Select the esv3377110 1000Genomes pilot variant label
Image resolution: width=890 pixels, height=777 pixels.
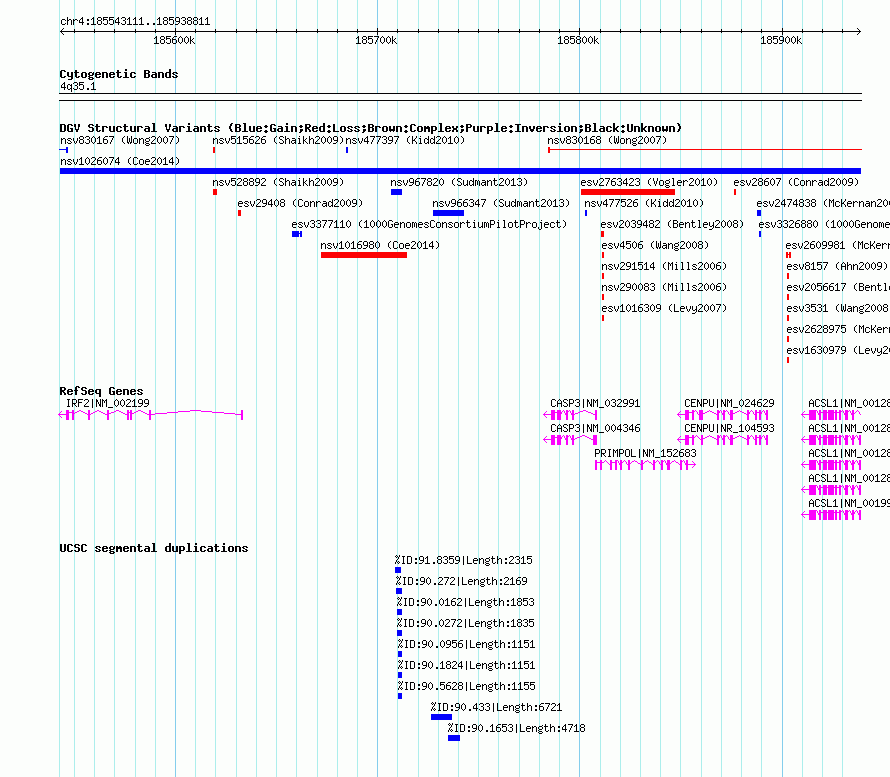coord(429,224)
